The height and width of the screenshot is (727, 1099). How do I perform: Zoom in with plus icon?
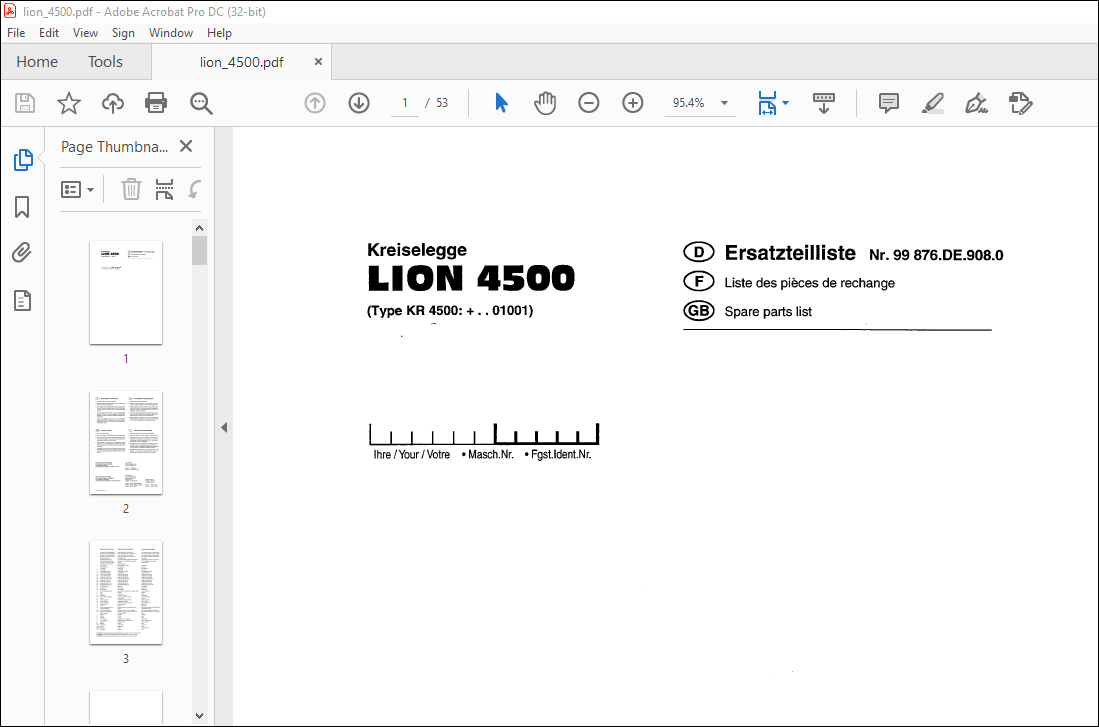click(x=633, y=103)
